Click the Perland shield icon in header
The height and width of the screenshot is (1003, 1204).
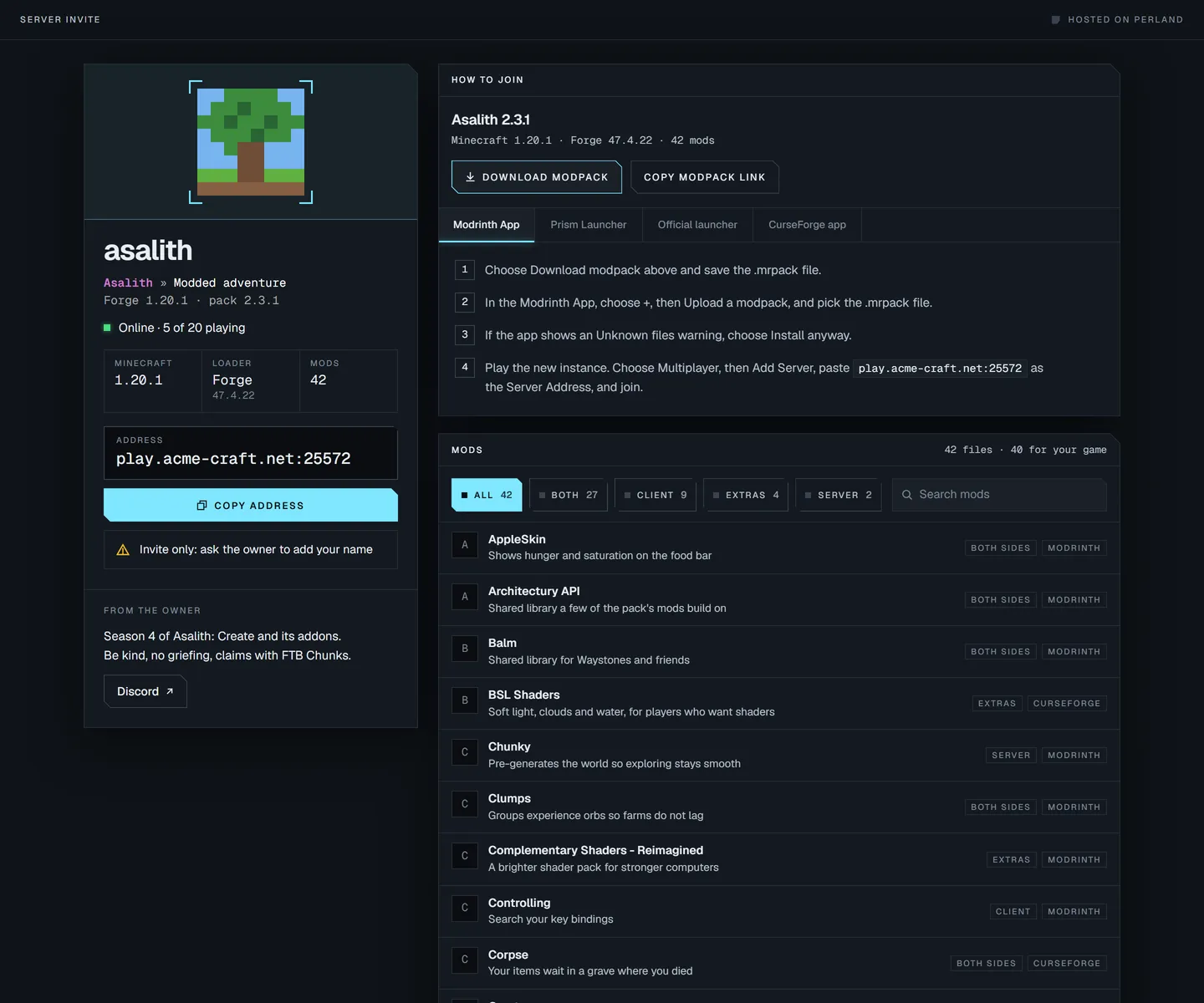[1056, 19]
